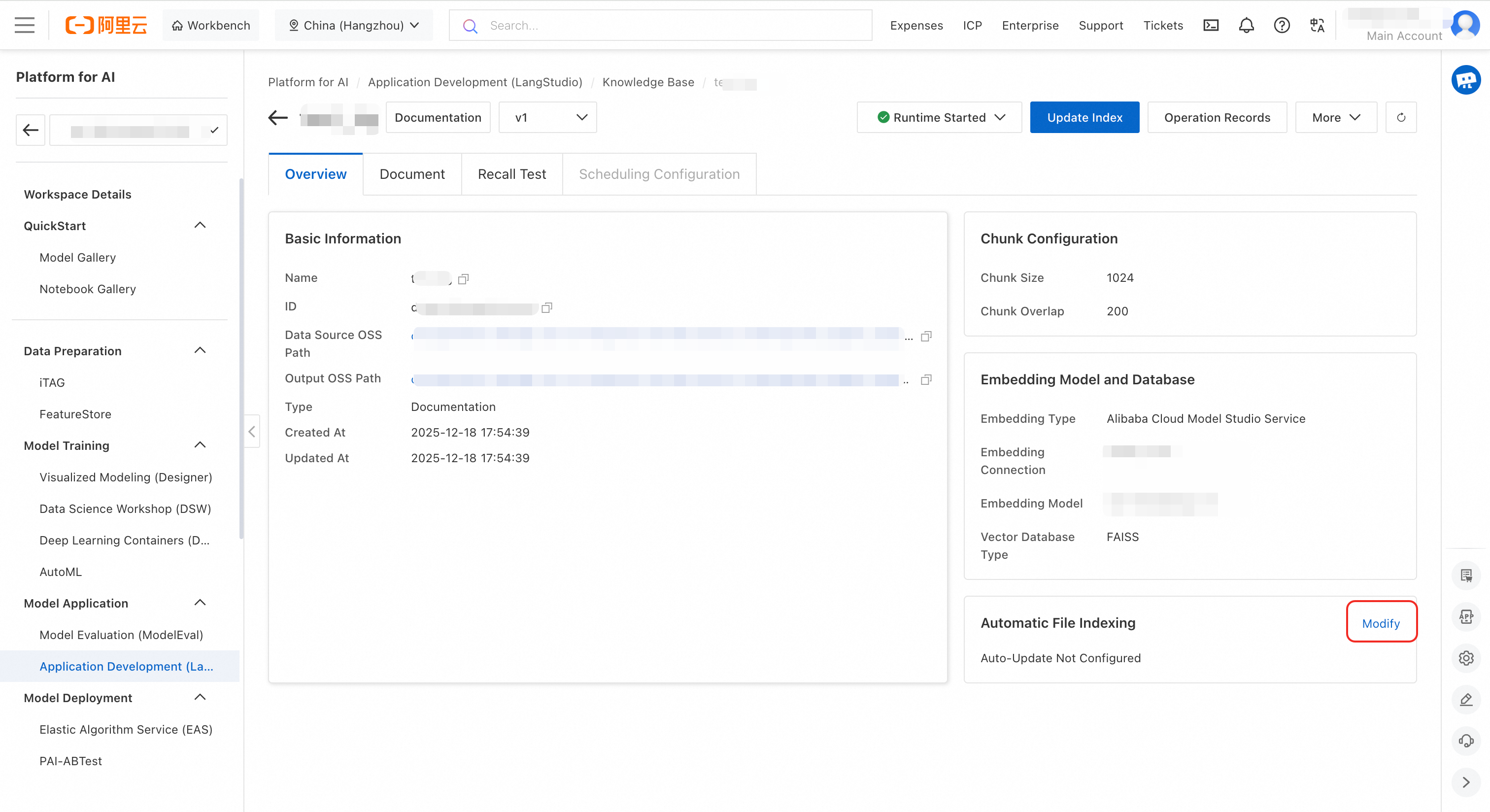Copy the knowledge base ID

coord(546,307)
